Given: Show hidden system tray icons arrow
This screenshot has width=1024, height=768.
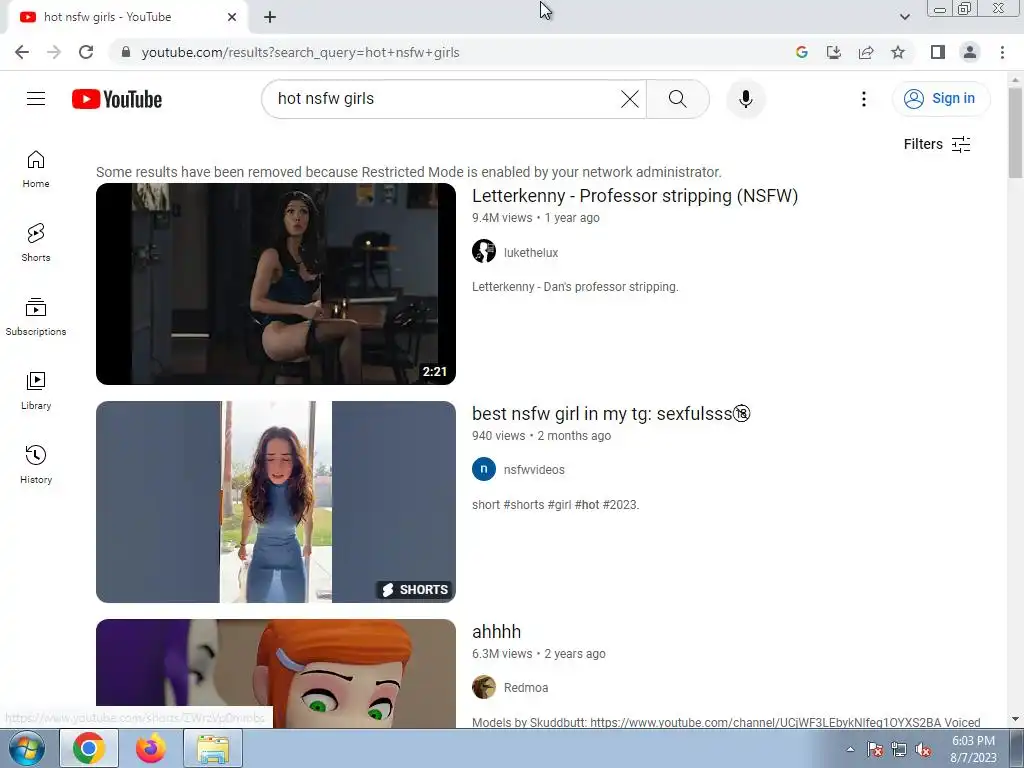Looking at the screenshot, I should tap(850, 749).
